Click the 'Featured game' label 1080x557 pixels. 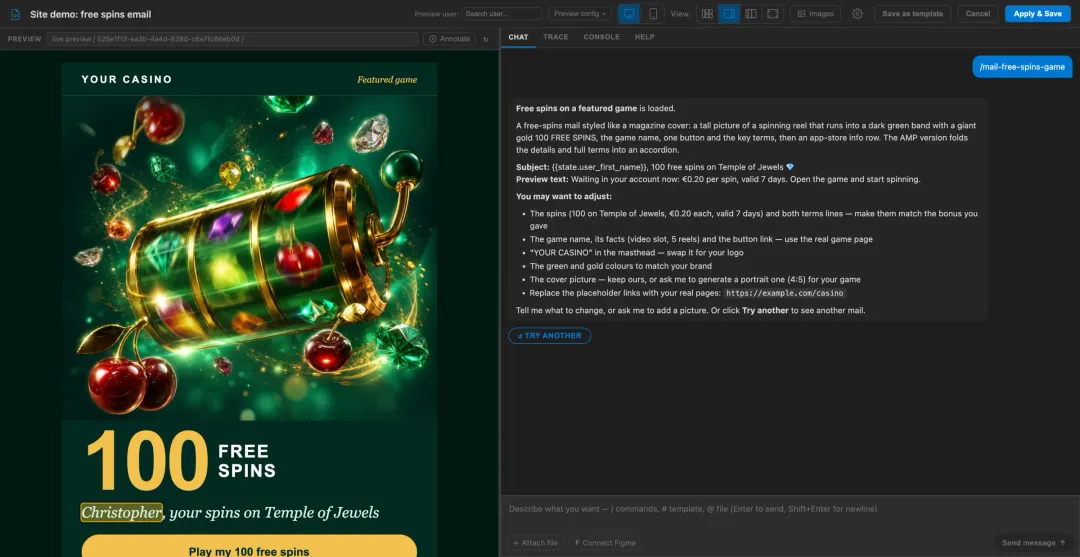[x=386, y=80]
